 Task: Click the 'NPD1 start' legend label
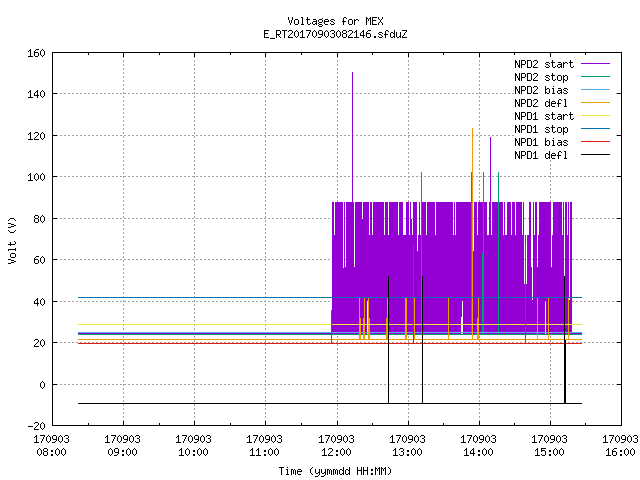click(544, 116)
